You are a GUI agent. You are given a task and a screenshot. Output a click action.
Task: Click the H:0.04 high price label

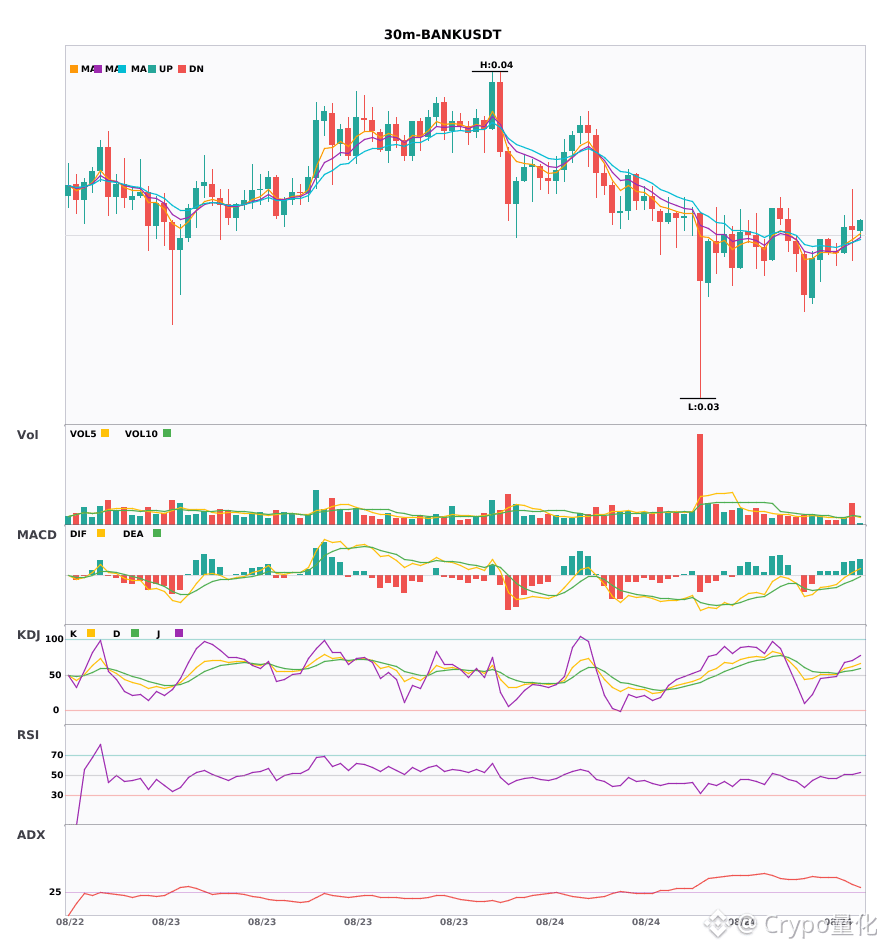pos(496,65)
